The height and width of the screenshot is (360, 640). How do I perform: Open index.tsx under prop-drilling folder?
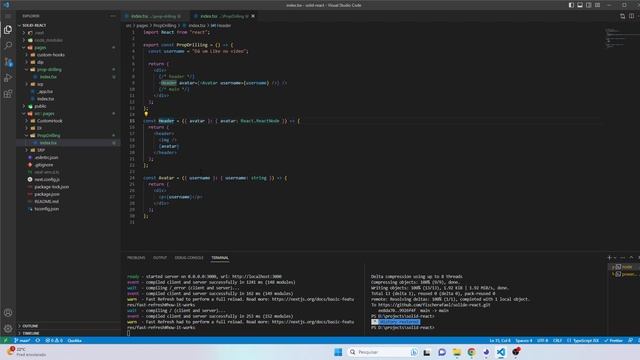point(69,77)
